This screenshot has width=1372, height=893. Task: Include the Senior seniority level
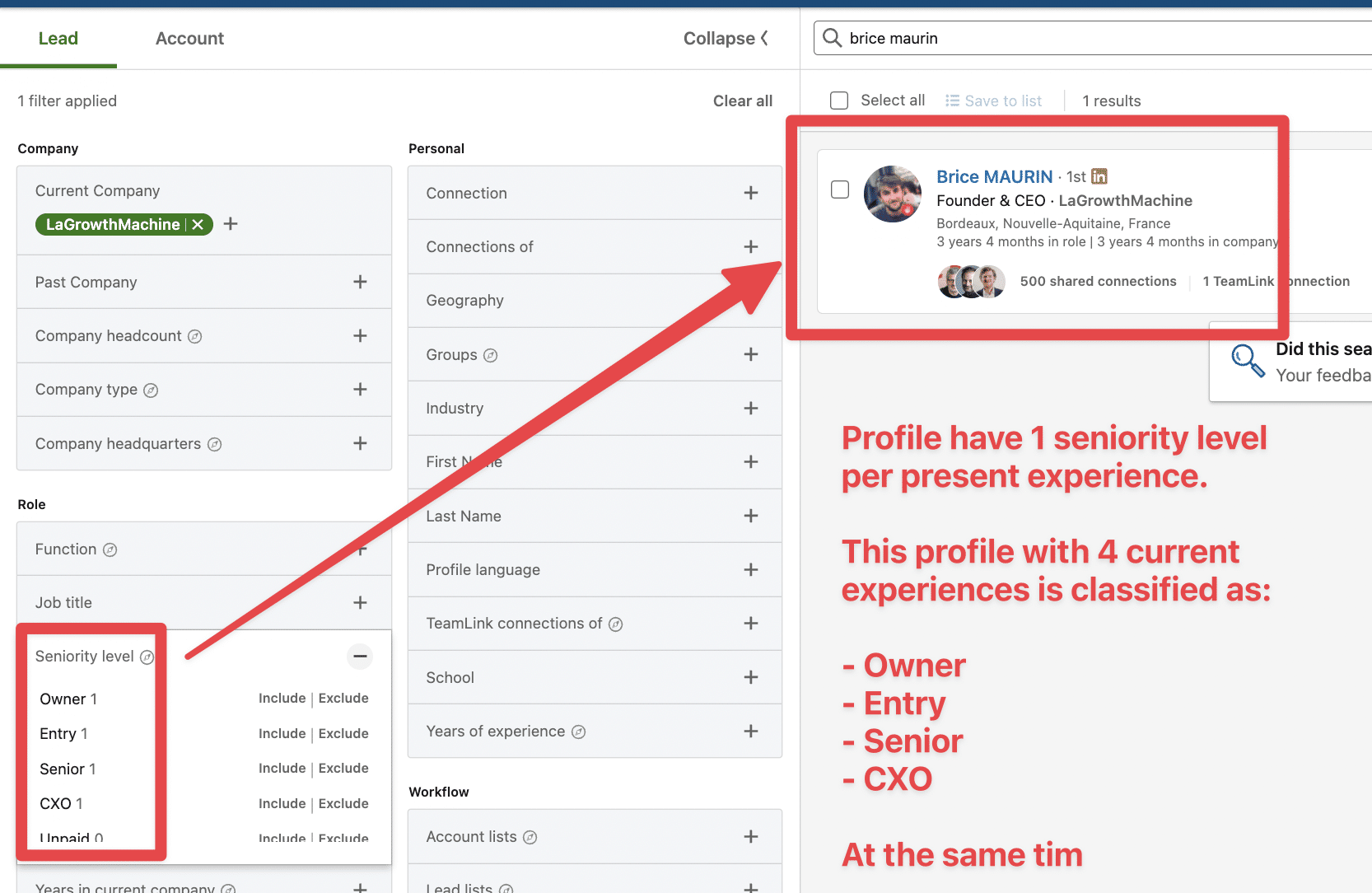pyautogui.click(x=282, y=768)
